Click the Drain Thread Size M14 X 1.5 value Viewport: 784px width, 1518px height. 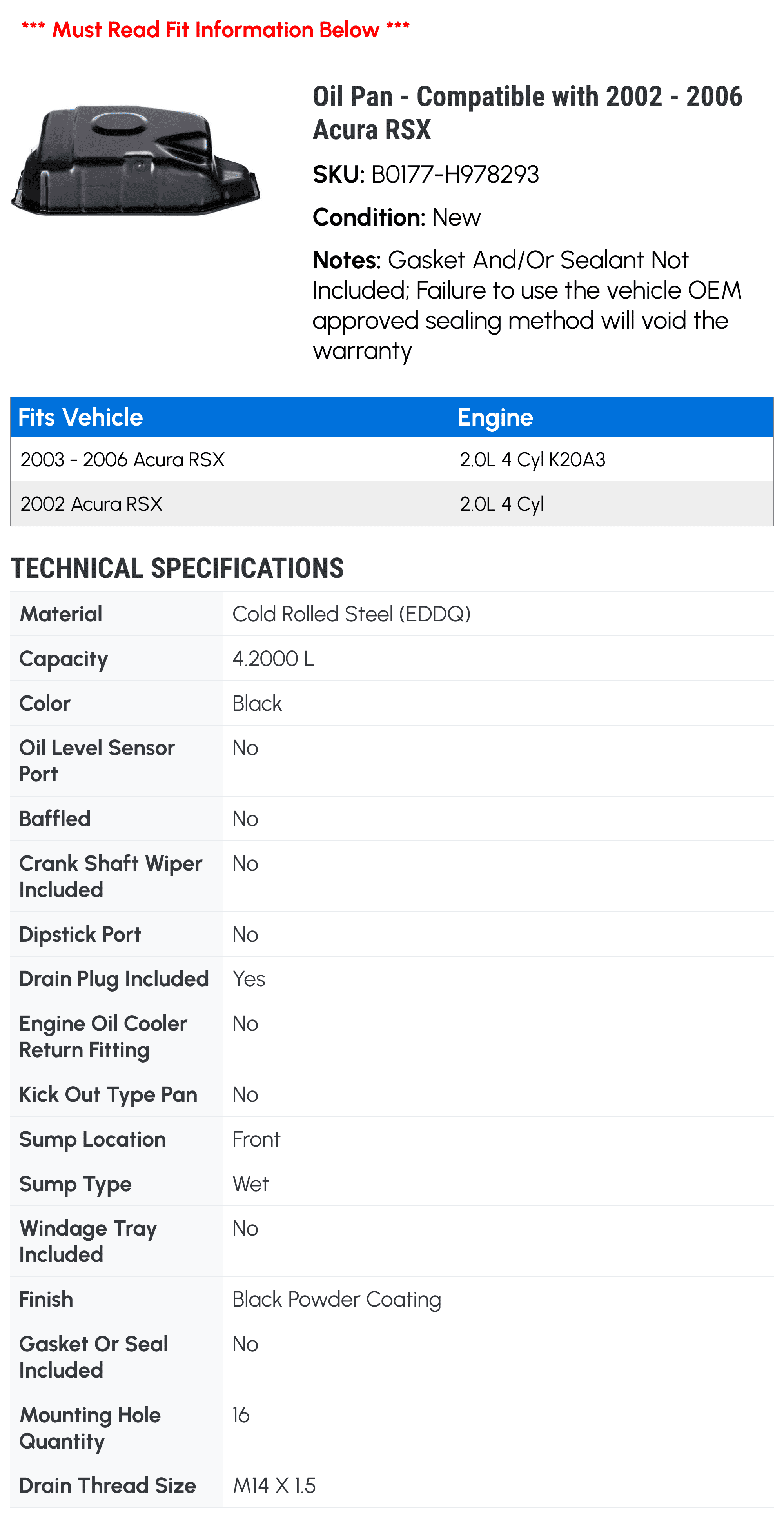click(274, 1485)
